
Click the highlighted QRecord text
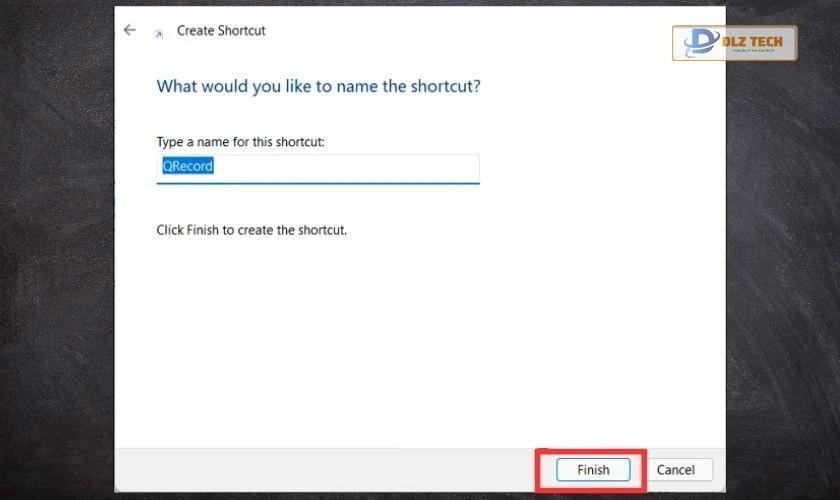pos(188,166)
